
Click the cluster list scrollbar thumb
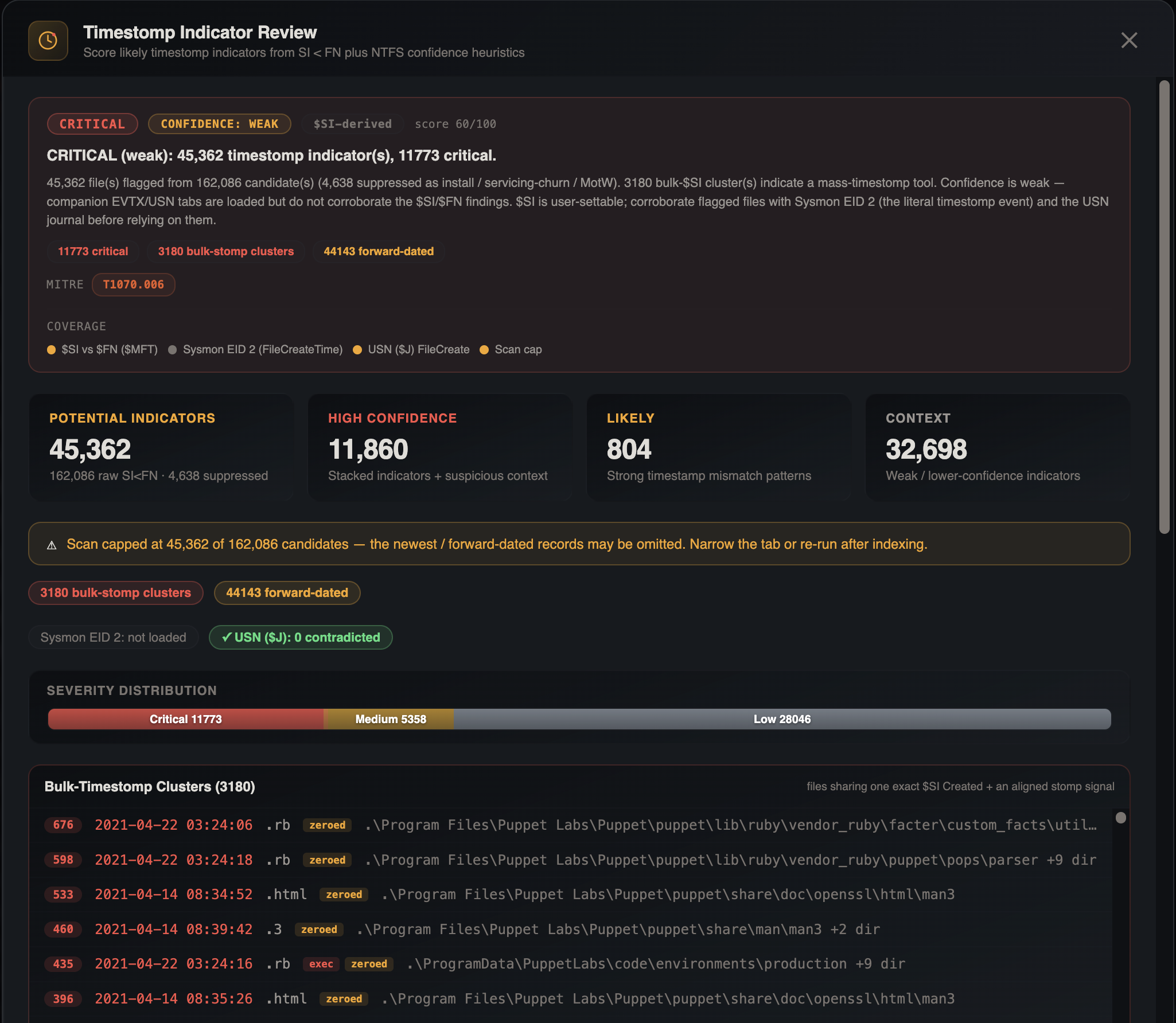[1120, 818]
